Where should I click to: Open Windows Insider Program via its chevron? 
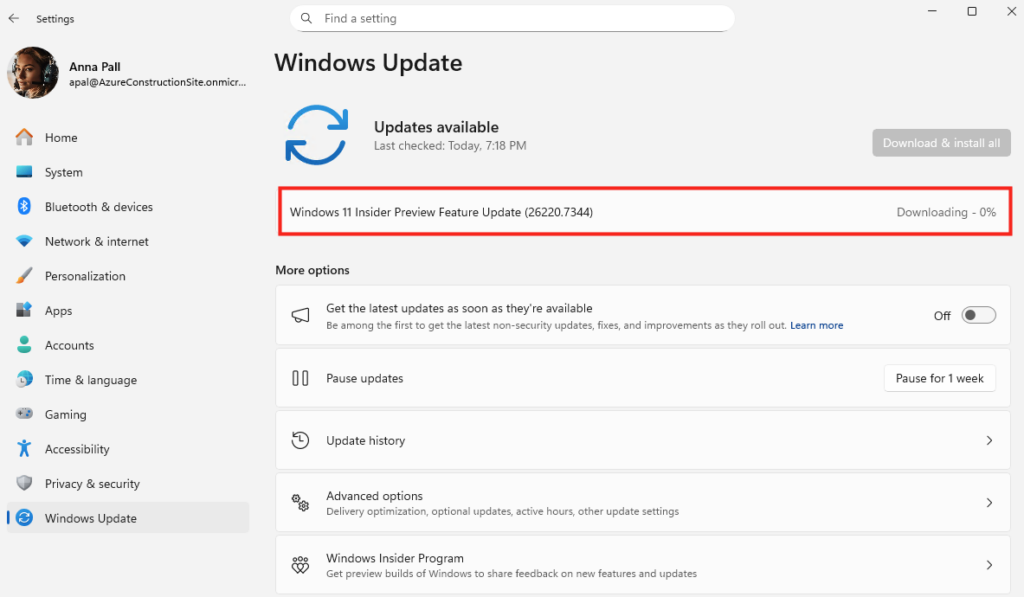[x=989, y=565]
